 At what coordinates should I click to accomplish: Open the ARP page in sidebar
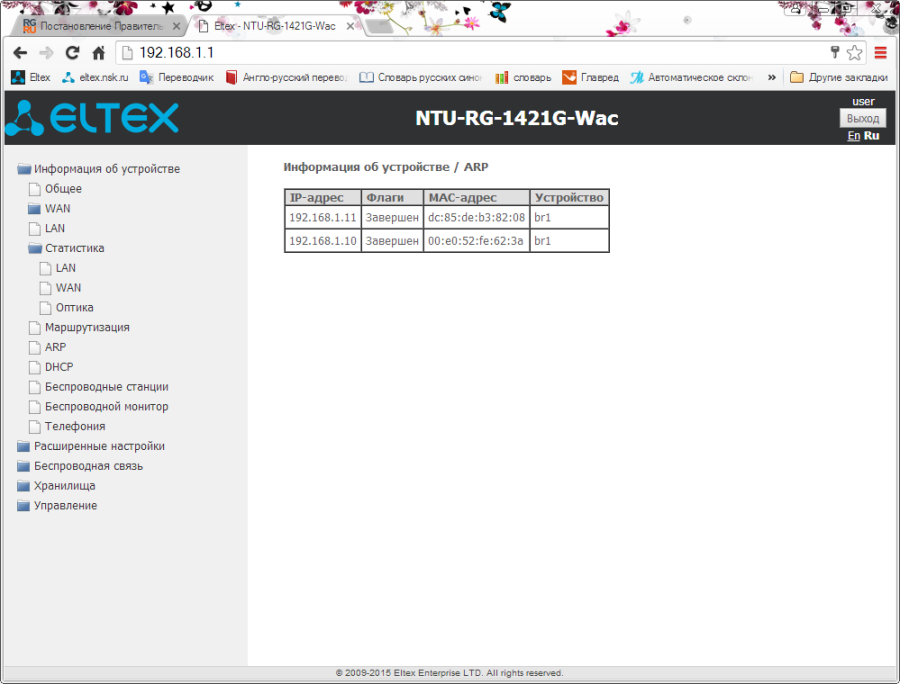(x=48, y=347)
